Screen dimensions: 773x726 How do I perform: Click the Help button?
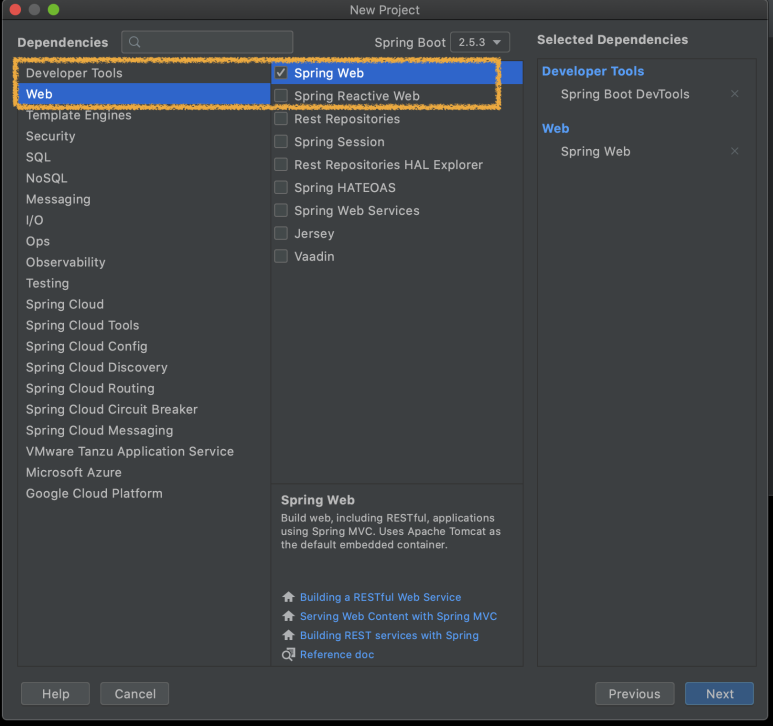pos(55,693)
